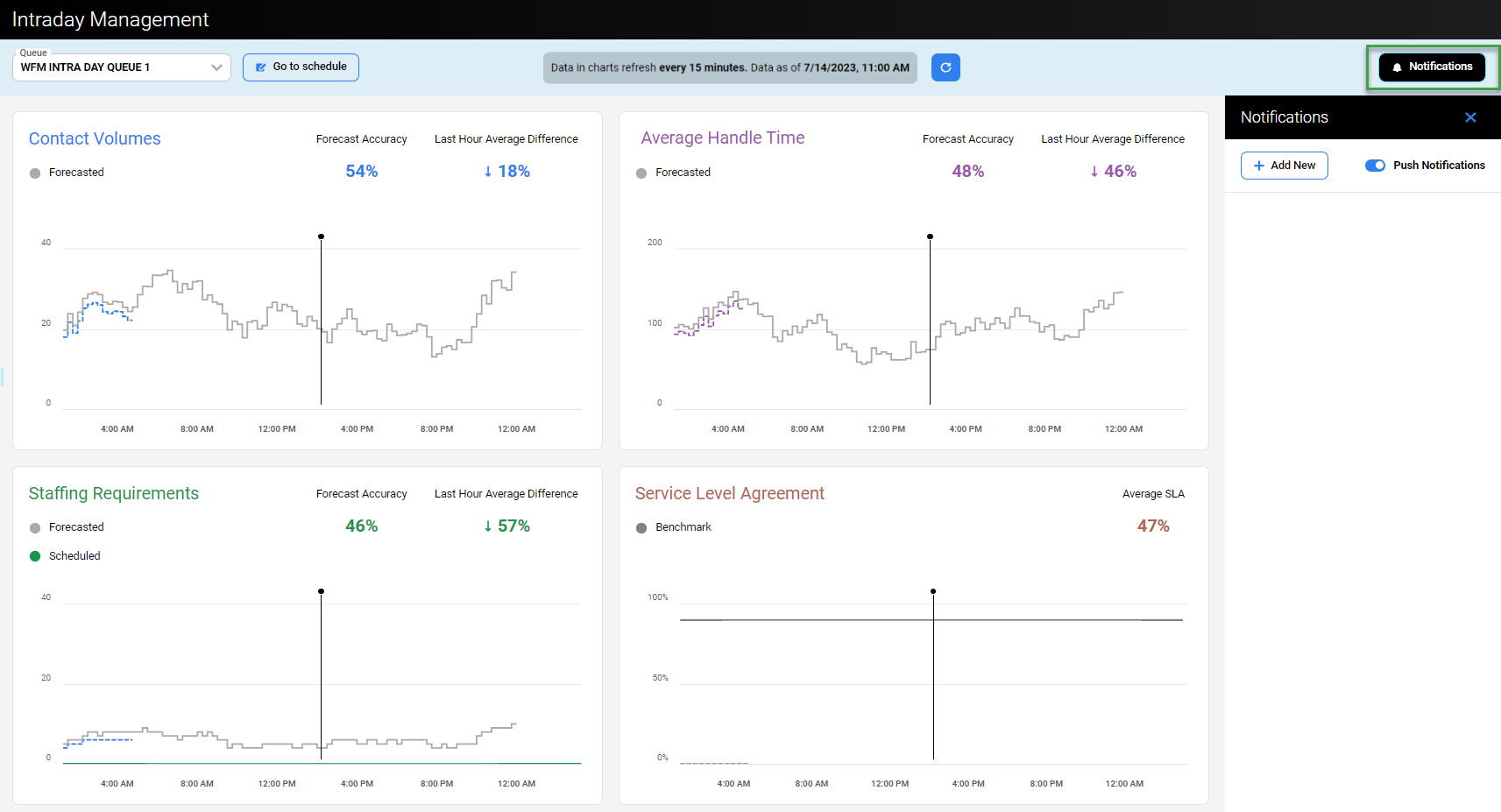Click the down arrow beside 18% difference
1501x812 pixels.
(488, 172)
